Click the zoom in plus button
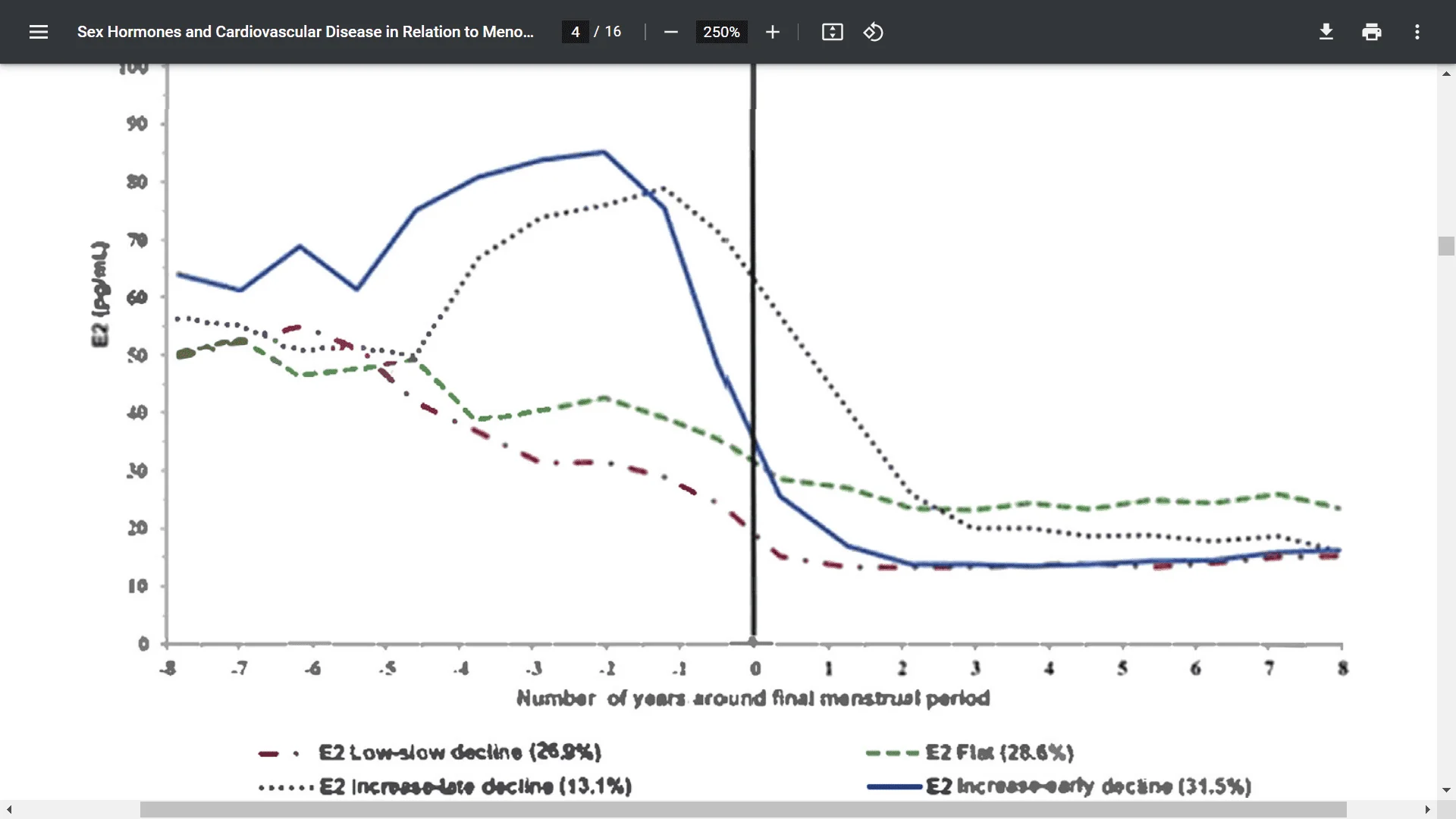The width and height of the screenshot is (1456, 819). pos(772,32)
